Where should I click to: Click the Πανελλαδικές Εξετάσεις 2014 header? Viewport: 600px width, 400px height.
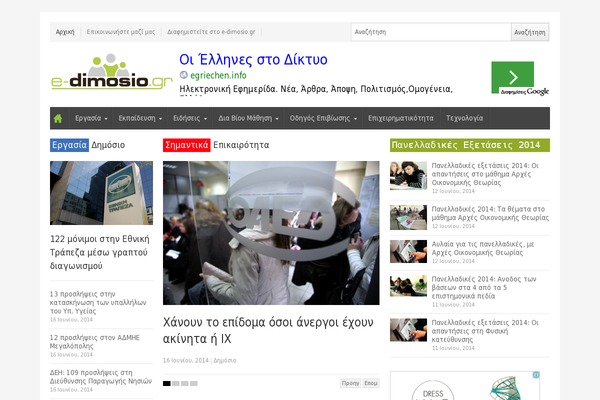pyautogui.click(x=470, y=145)
